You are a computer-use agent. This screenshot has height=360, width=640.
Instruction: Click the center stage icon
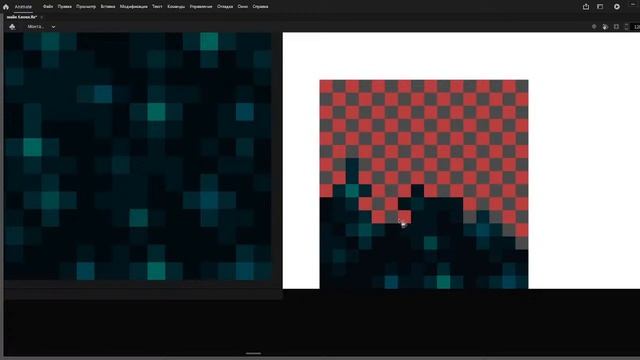(x=594, y=27)
